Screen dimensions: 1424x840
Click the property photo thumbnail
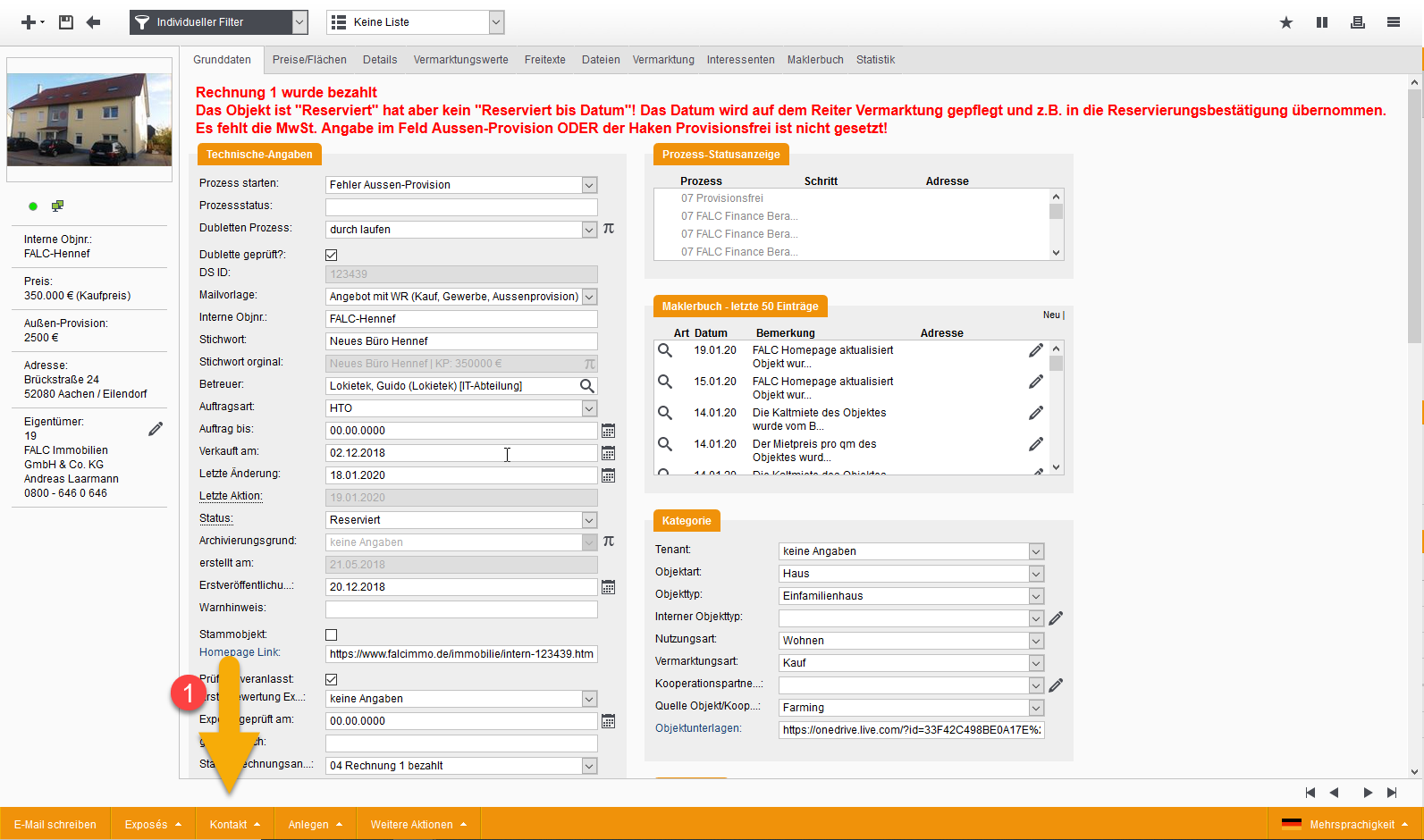tap(89, 117)
